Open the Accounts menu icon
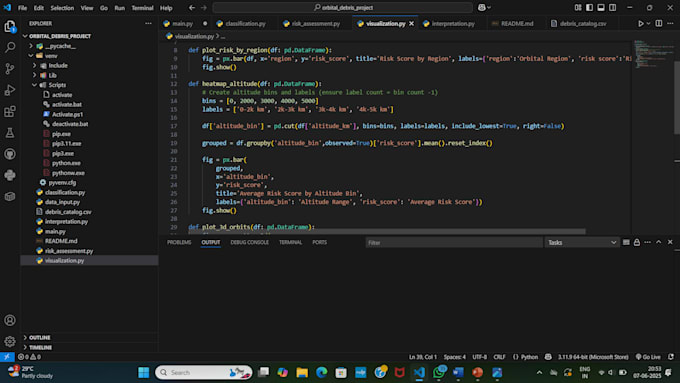Image resolution: width=680 pixels, height=383 pixels. coord(10,321)
